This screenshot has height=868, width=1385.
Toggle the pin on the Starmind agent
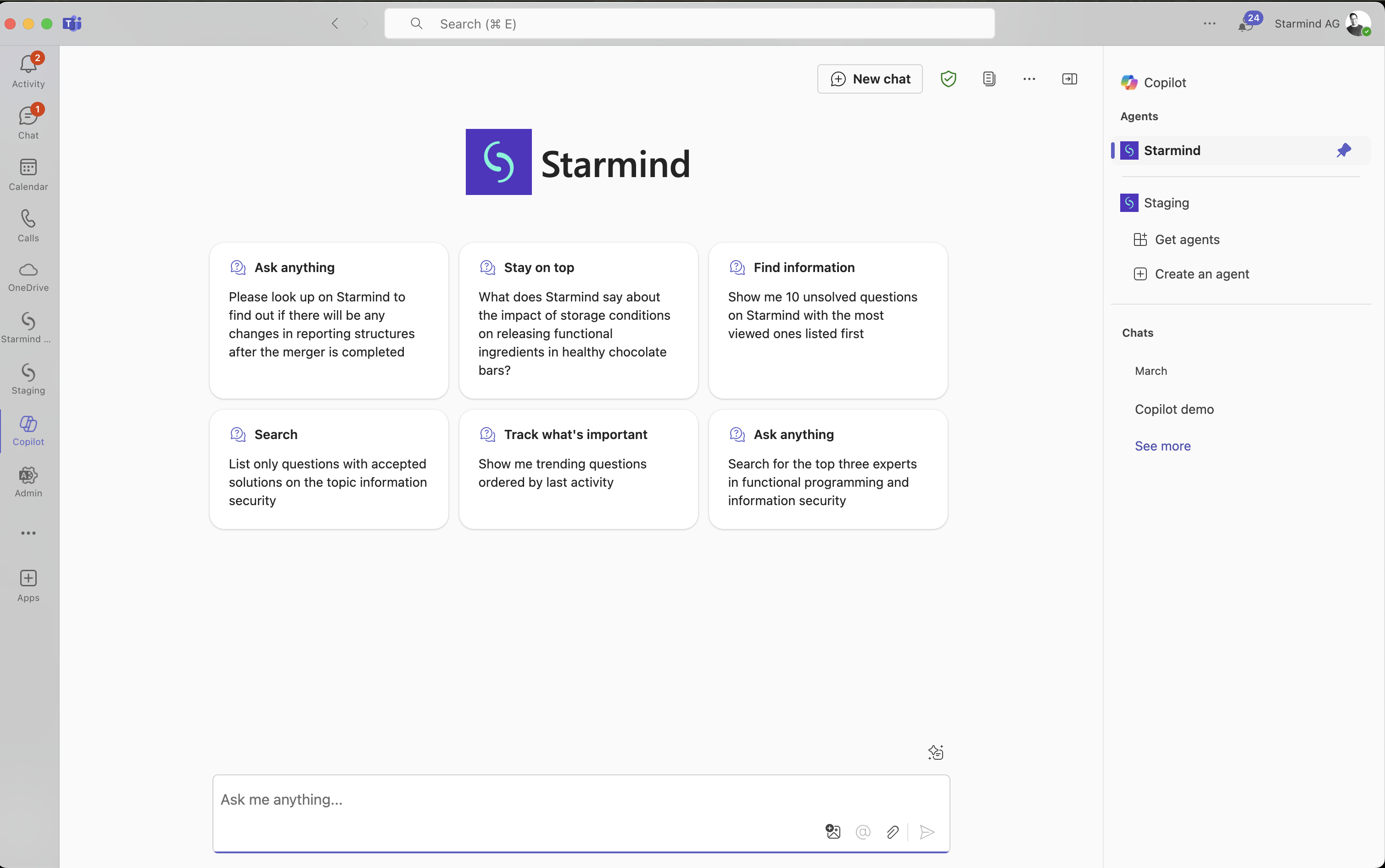point(1343,150)
